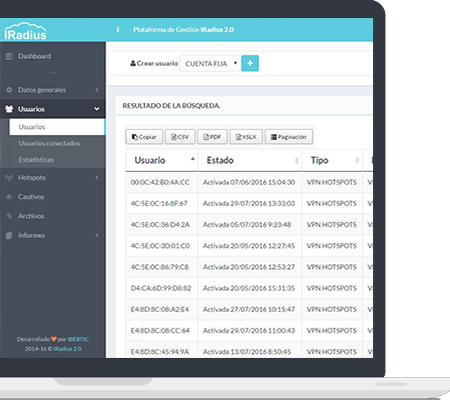Sort table by Usuario column arrow
This screenshot has height=400, width=450.
(x=192, y=159)
